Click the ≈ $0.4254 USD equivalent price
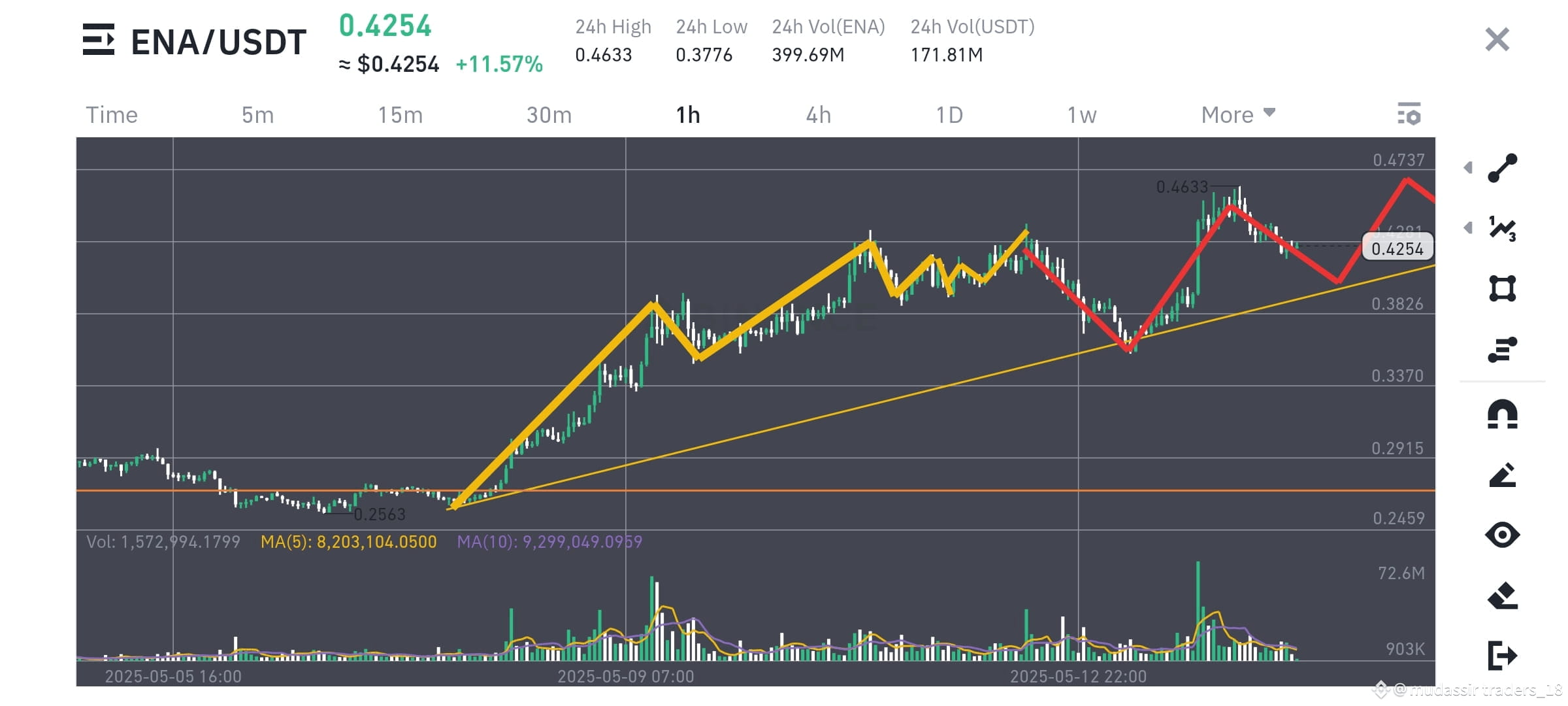This screenshot has height=706, width=1568. pos(389,64)
